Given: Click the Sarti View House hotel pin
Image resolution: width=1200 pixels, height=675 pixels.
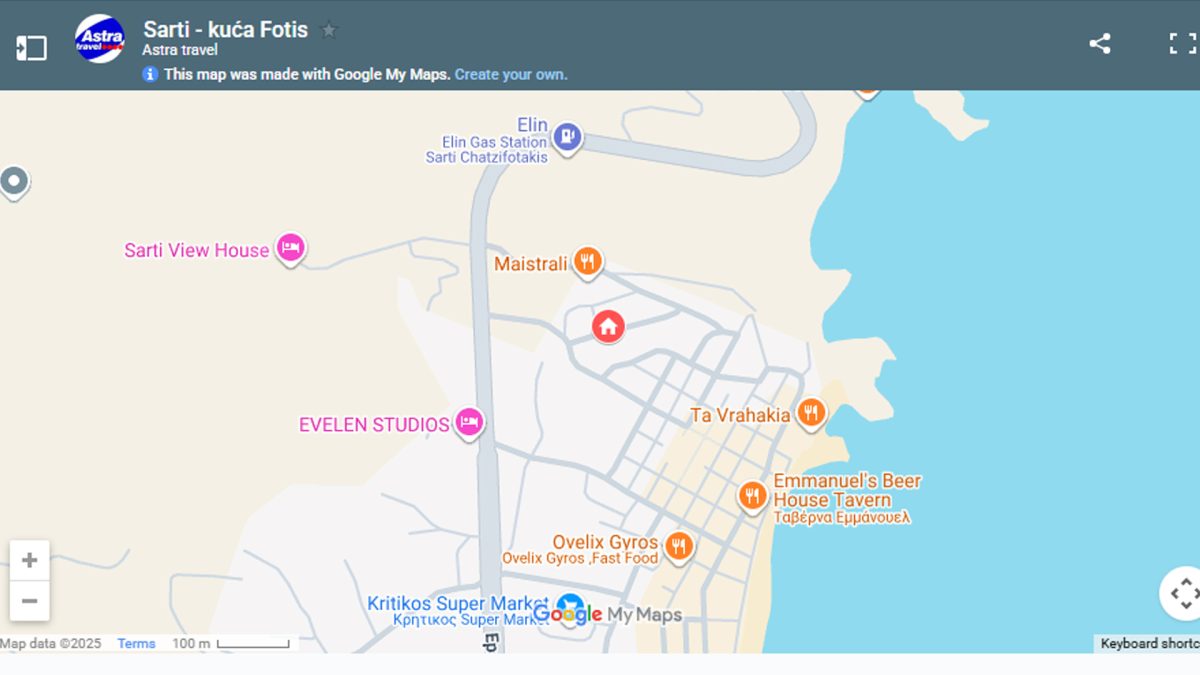Looking at the screenshot, I should click(290, 247).
